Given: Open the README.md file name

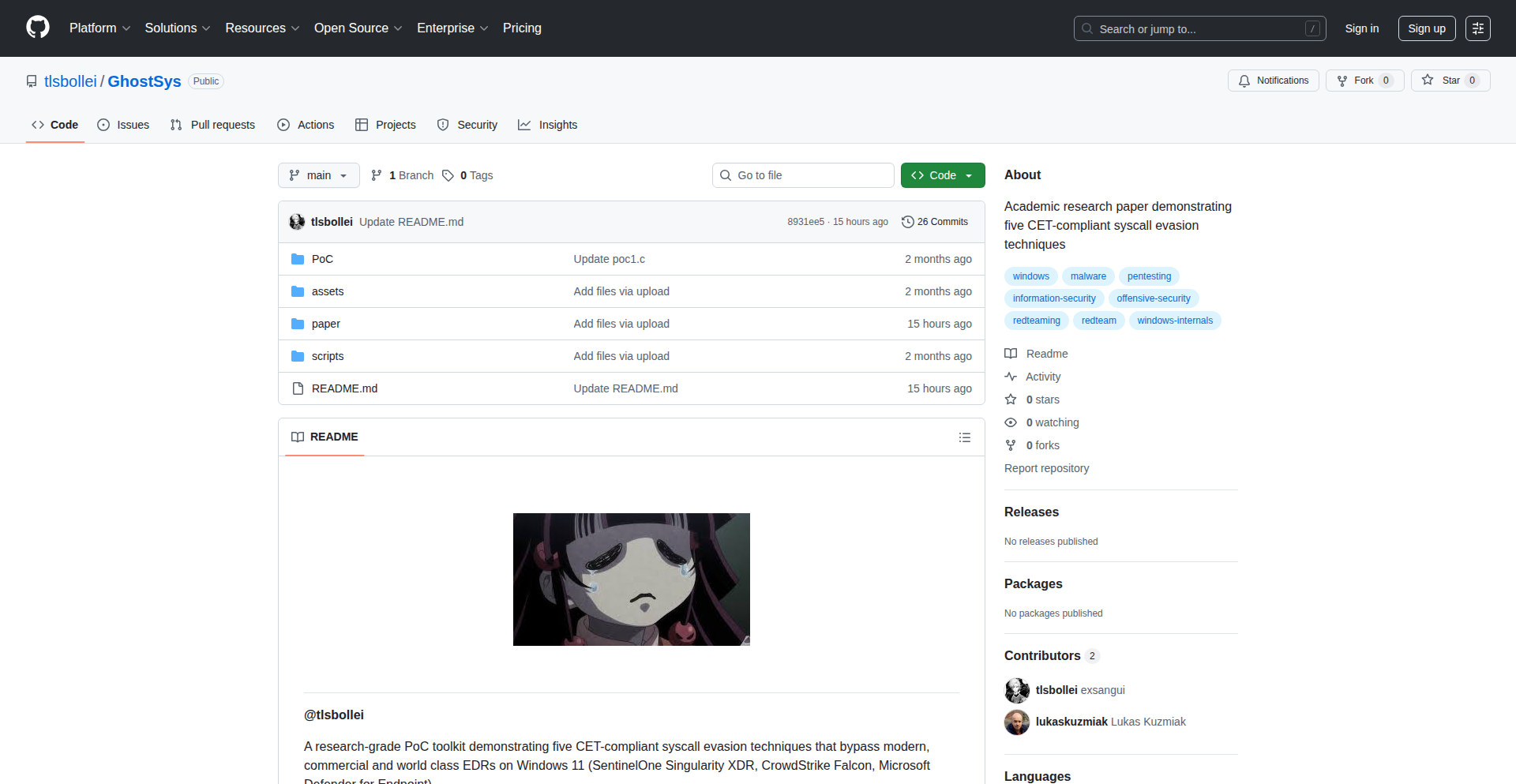Looking at the screenshot, I should click(344, 388).
